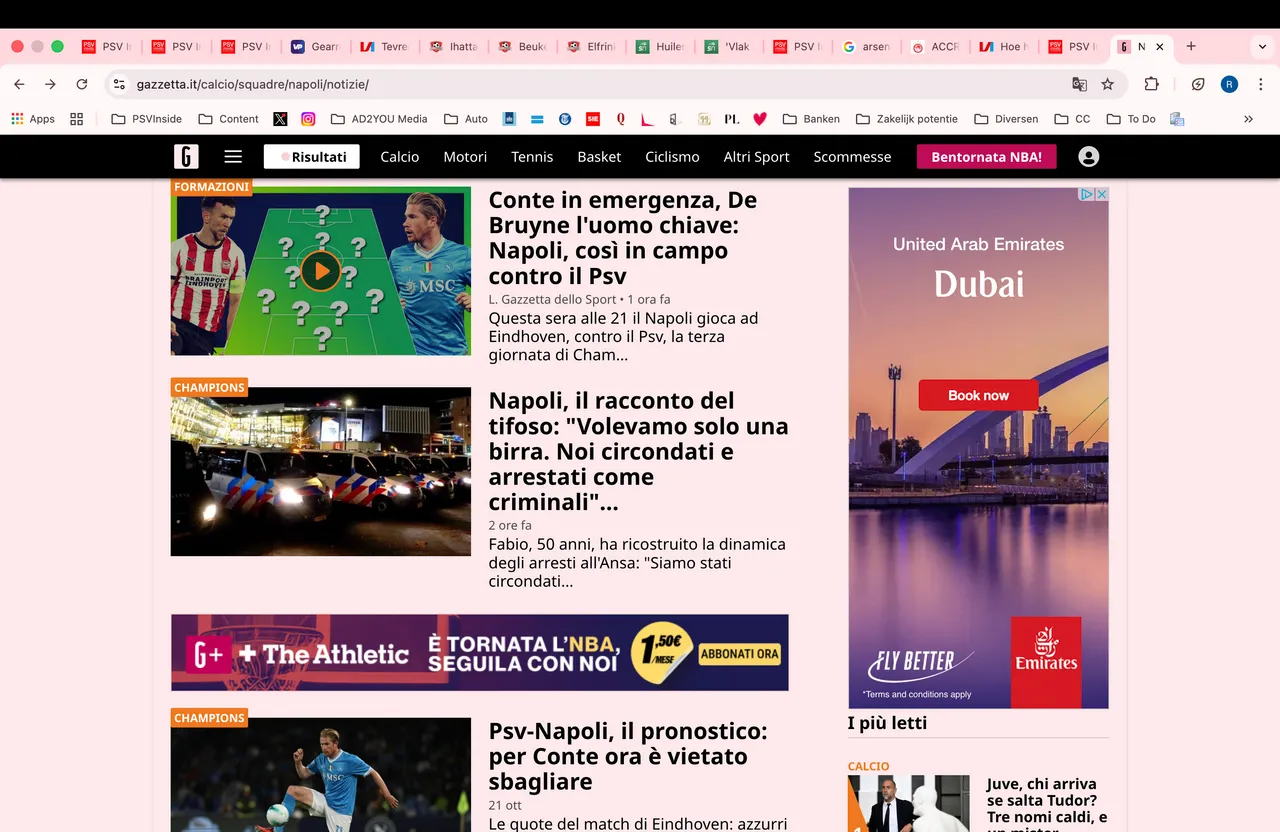
Task: Select Calcio in the navigation menu
Action: (x=400, y=157)
